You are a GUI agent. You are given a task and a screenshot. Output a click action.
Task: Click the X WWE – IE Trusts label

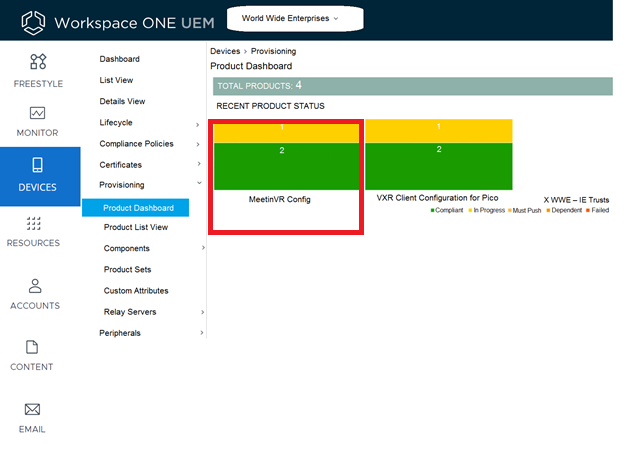click(x=576, y=200)
